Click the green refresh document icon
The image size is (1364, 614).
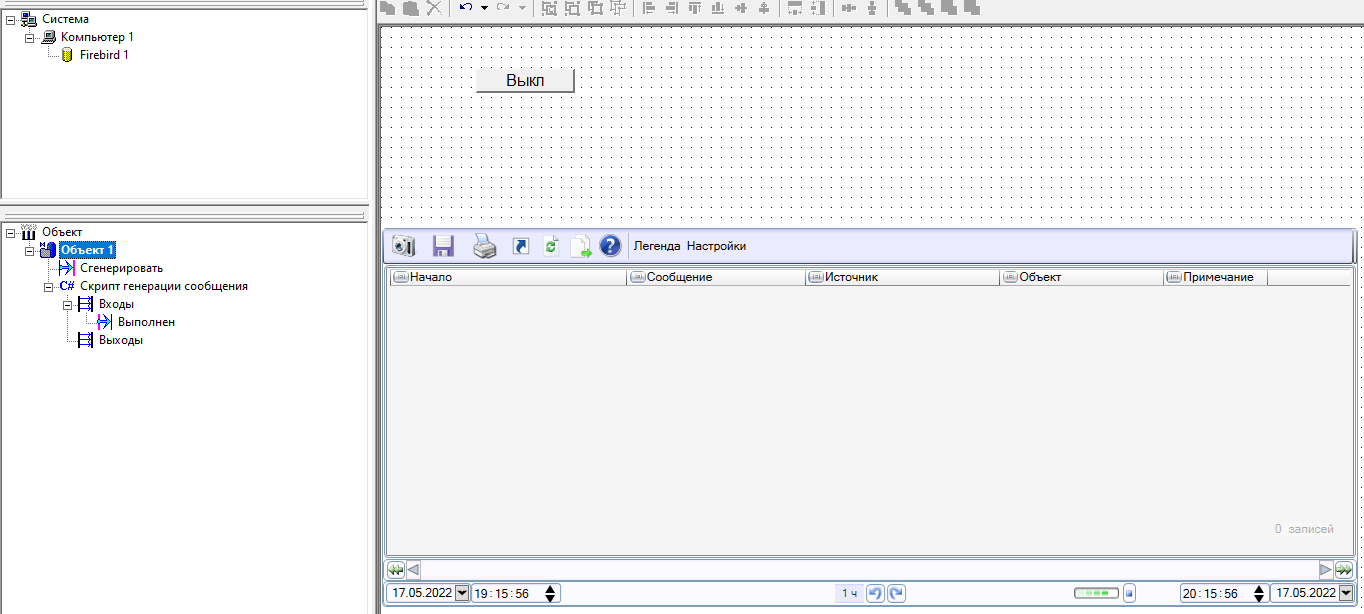tap(551, 246)
